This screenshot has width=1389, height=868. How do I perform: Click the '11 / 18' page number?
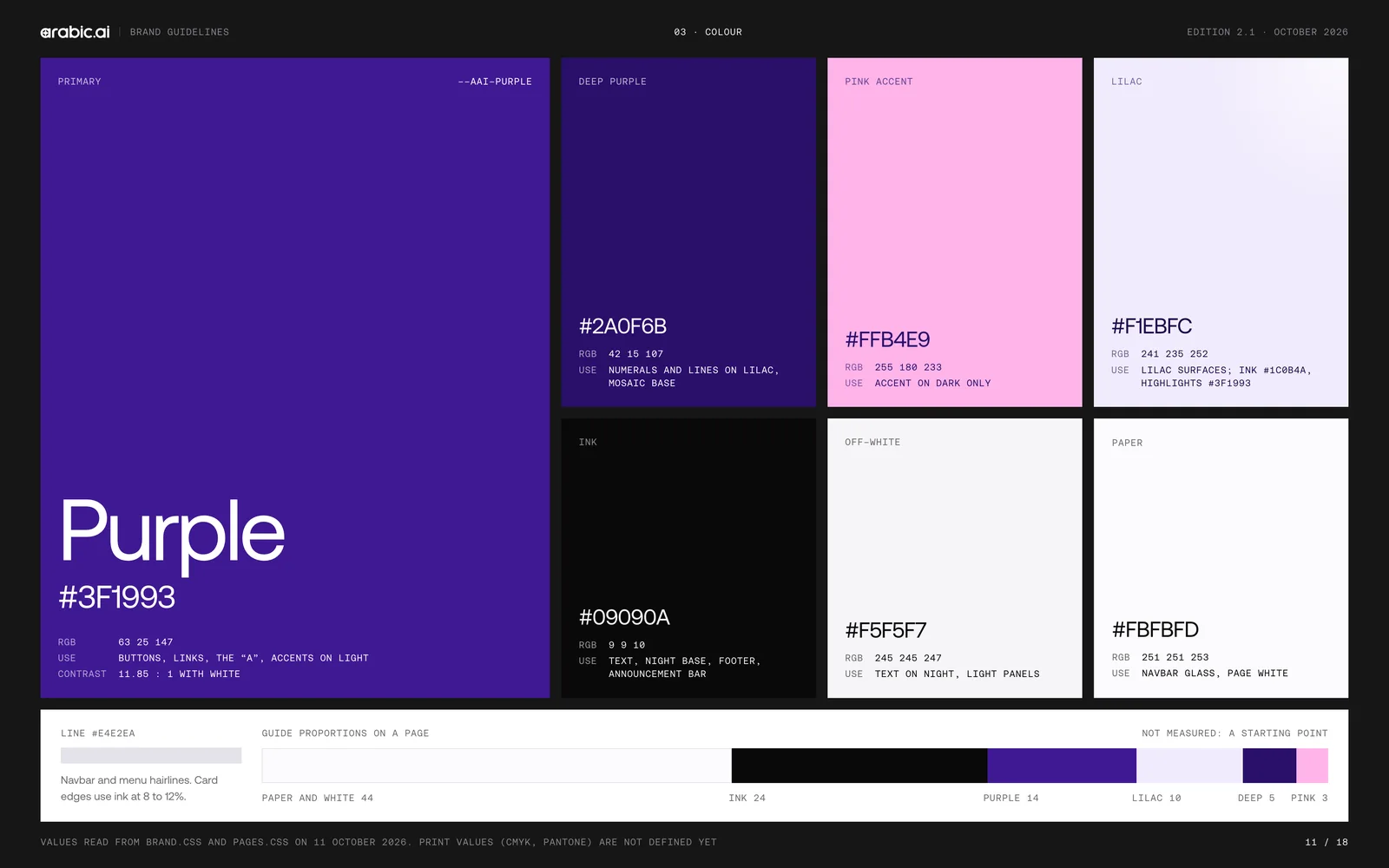pos(1326,843)
